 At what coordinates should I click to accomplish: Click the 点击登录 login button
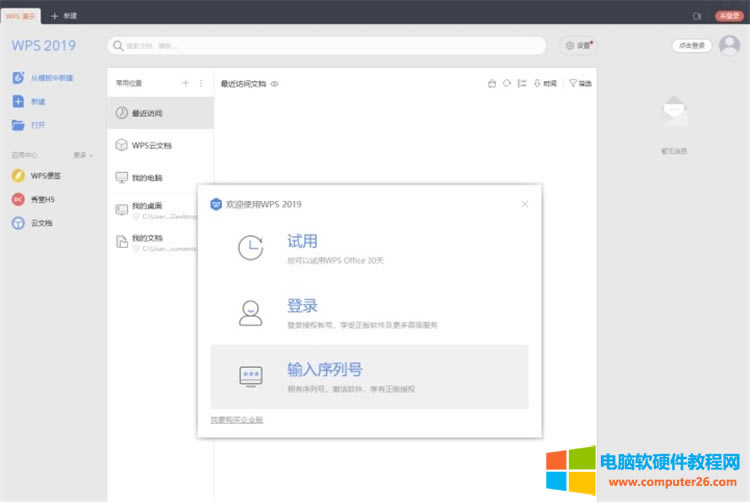click(692, 45)
